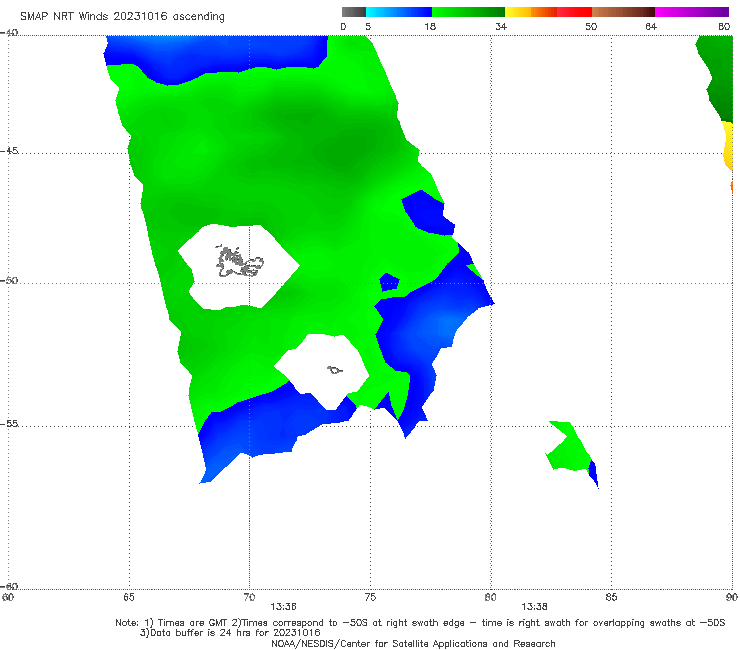Click the latitude label "-50"
Screen dimensions: 740x650
pos(9,280)
